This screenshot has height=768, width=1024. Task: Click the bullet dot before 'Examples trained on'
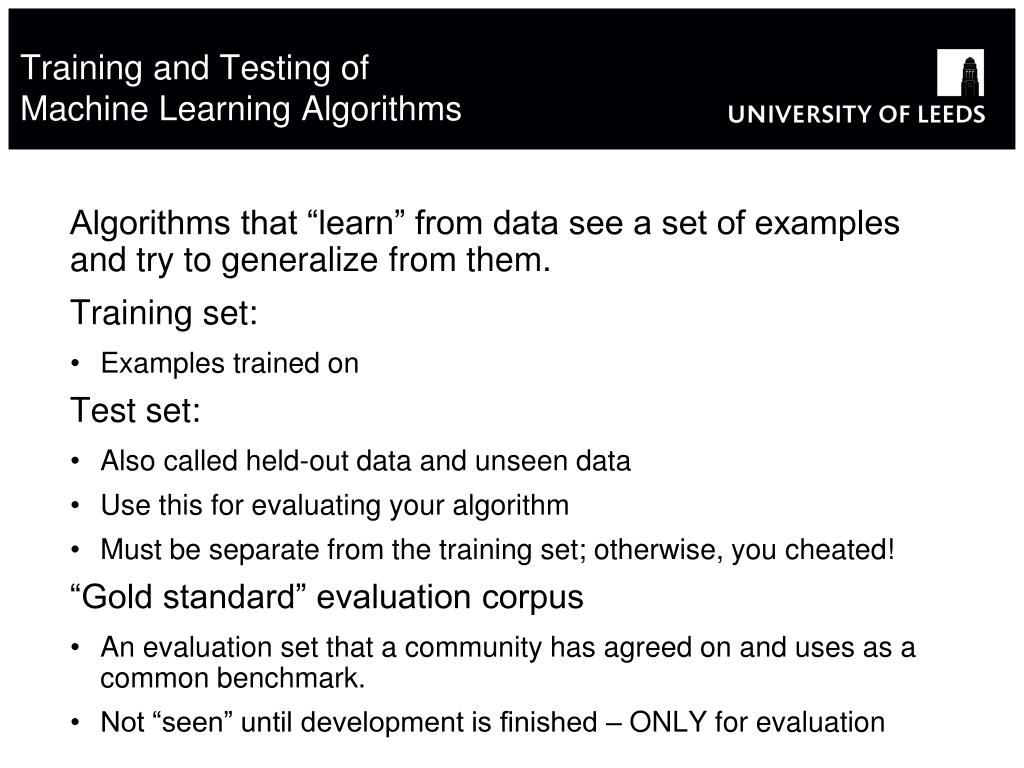(75, 364)
